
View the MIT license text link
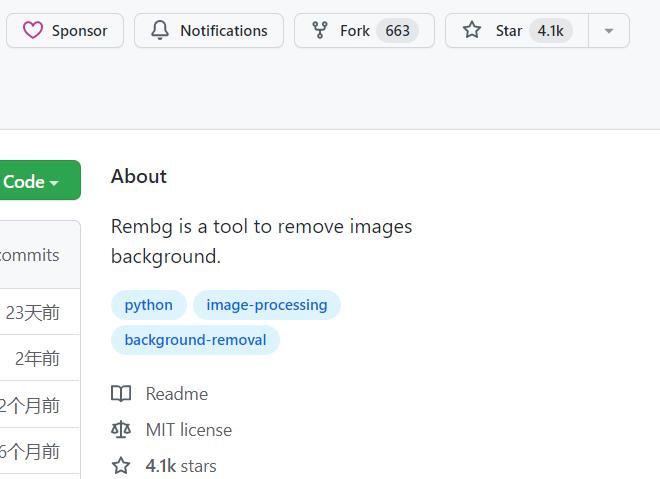click(189, 430)
